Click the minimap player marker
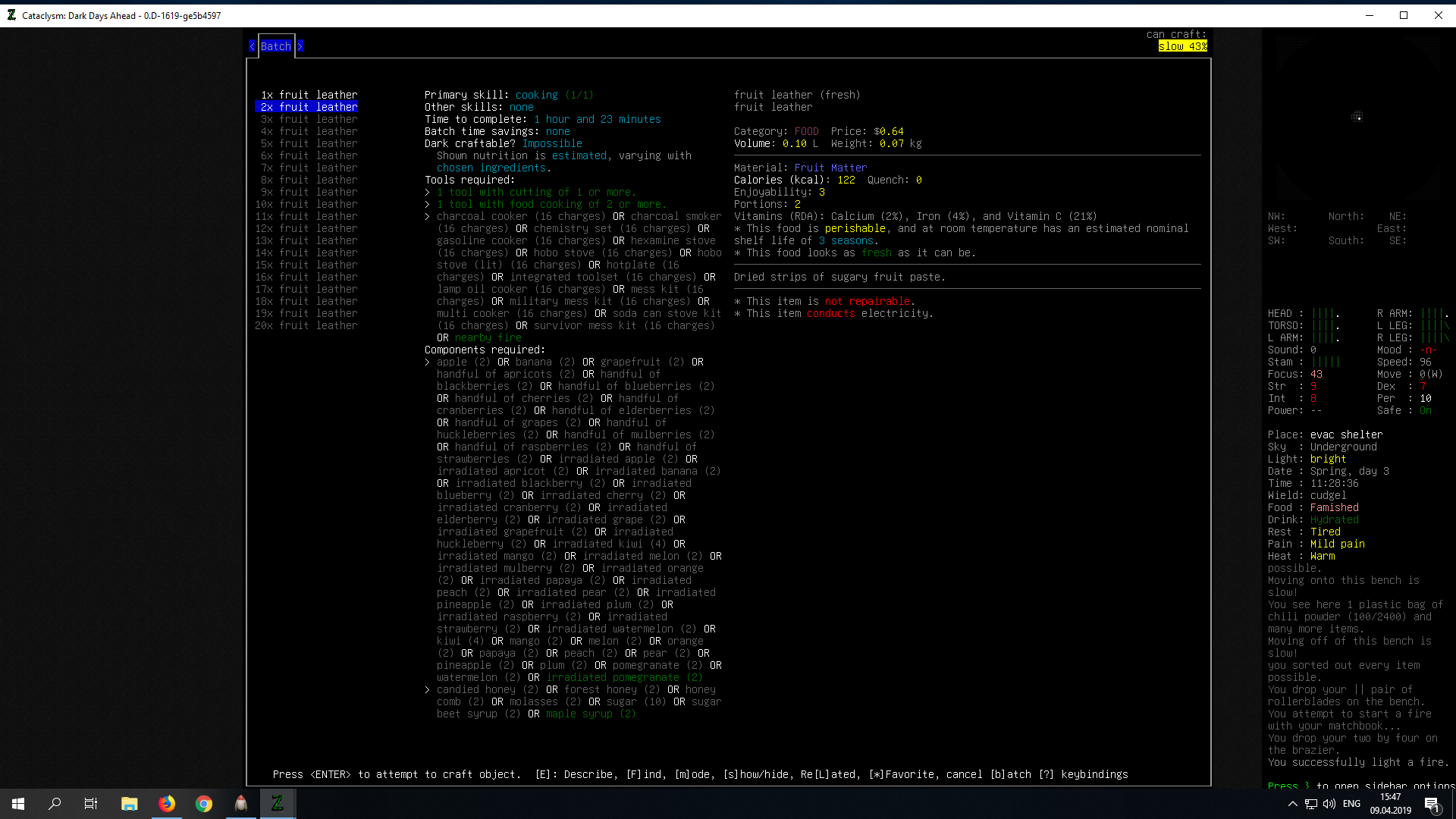This screenshot has width=1456, height=819. click(x=1357, y=117)
